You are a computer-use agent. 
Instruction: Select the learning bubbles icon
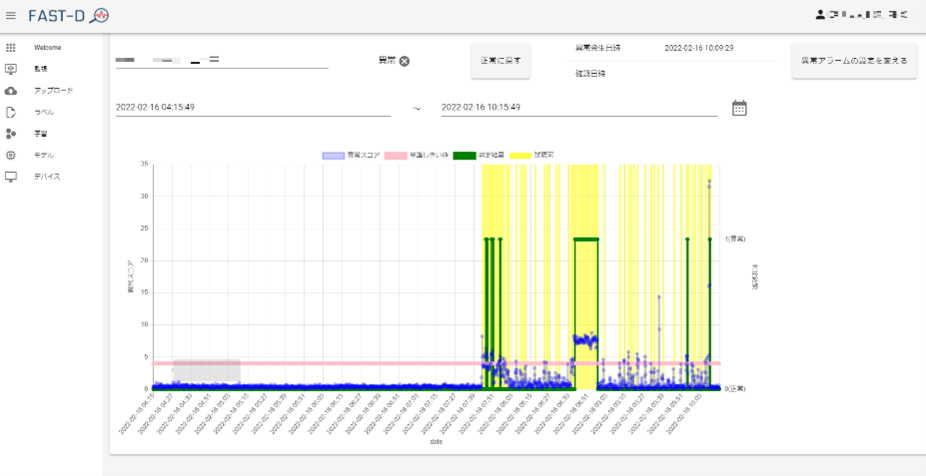pyautogui.click(x=11, y=134)
